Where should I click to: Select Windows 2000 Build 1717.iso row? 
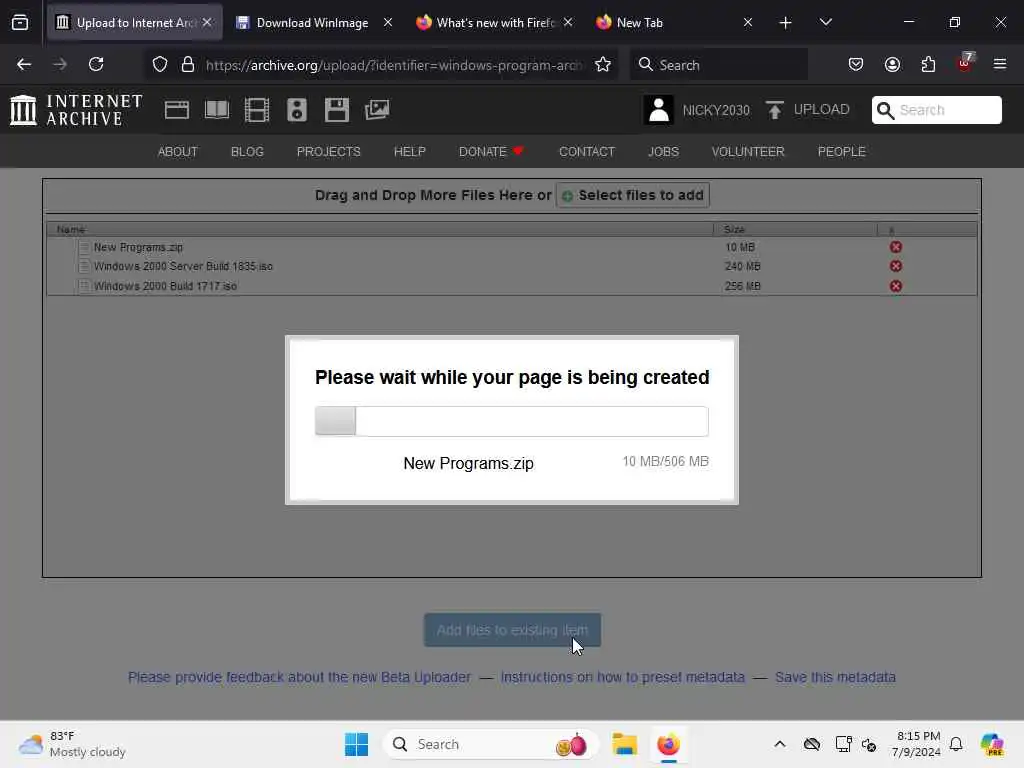[x=511, y=286]
